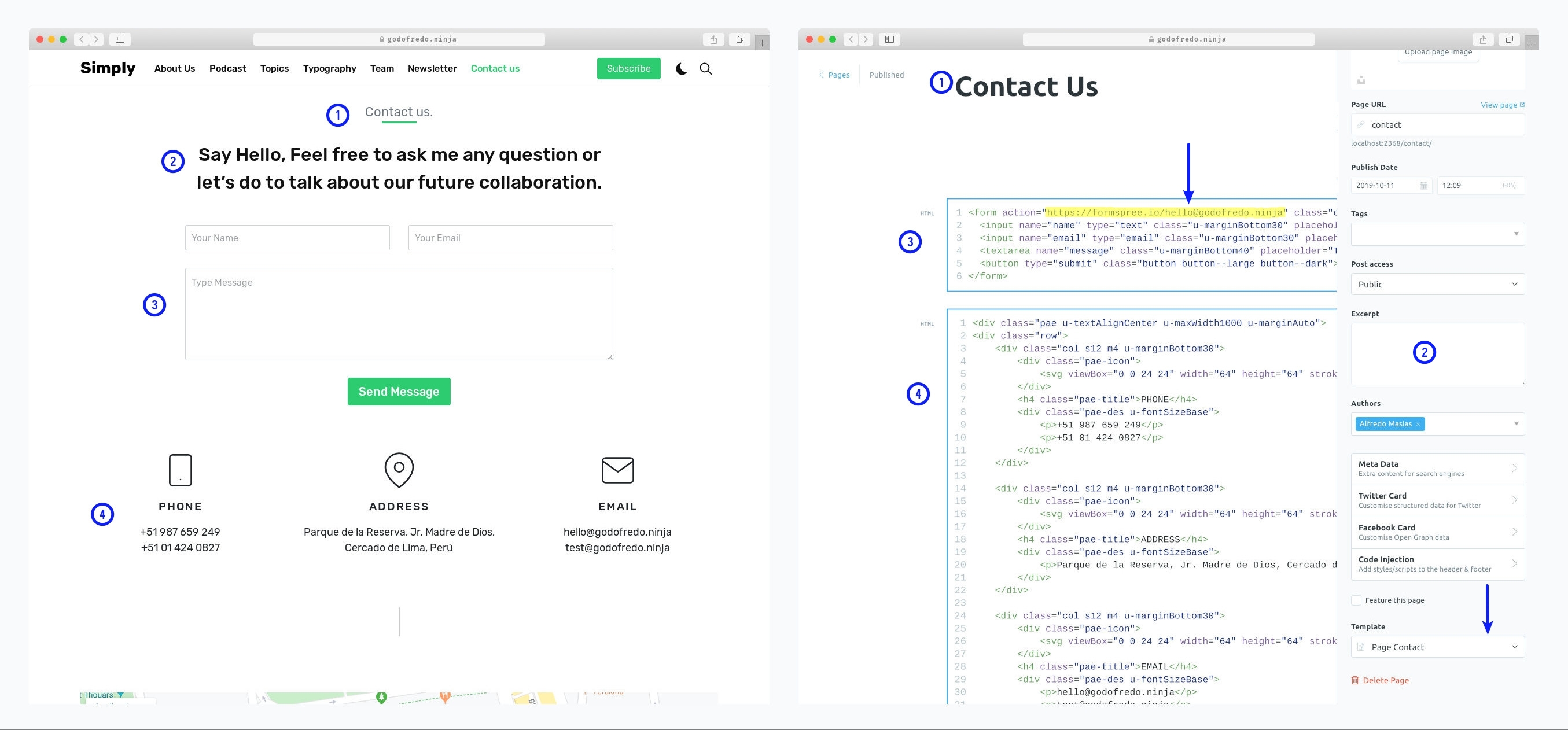The height and width of the screenshot is (730, 1568).
Task: Click left browser's share icon
Action: pos(713,39)
